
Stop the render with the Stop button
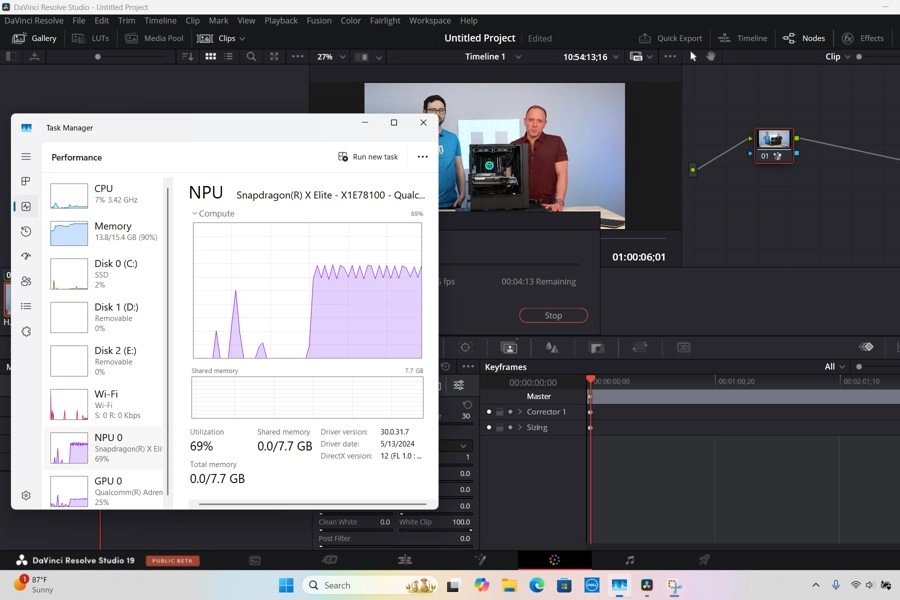(553, 315)
